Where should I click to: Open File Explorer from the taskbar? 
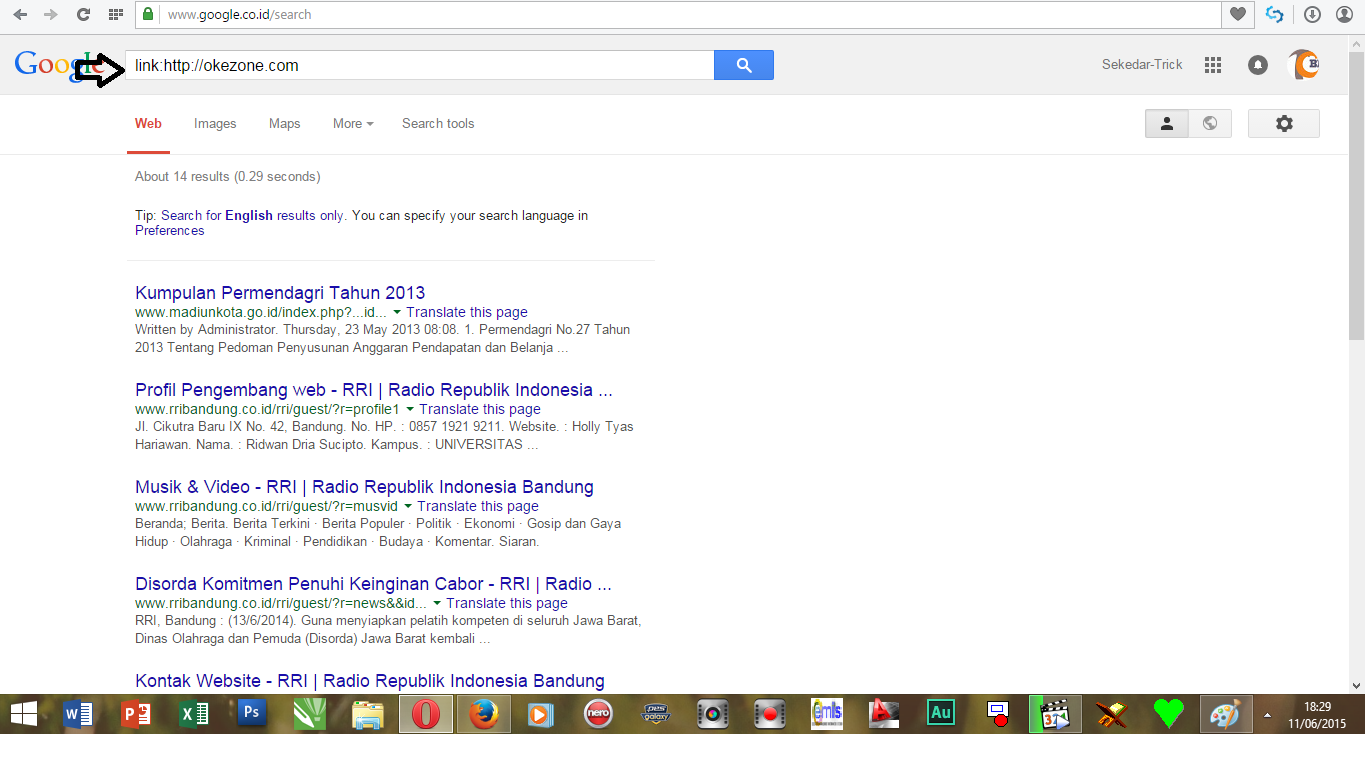(x=368, y=714)
